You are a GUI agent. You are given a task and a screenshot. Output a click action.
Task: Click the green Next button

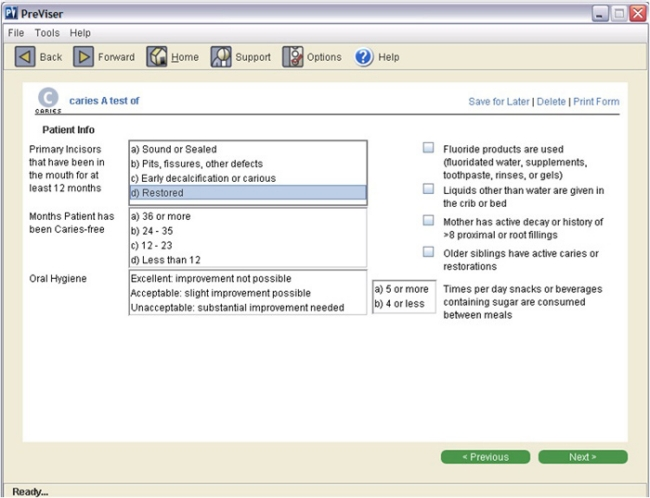pos(582,457)
